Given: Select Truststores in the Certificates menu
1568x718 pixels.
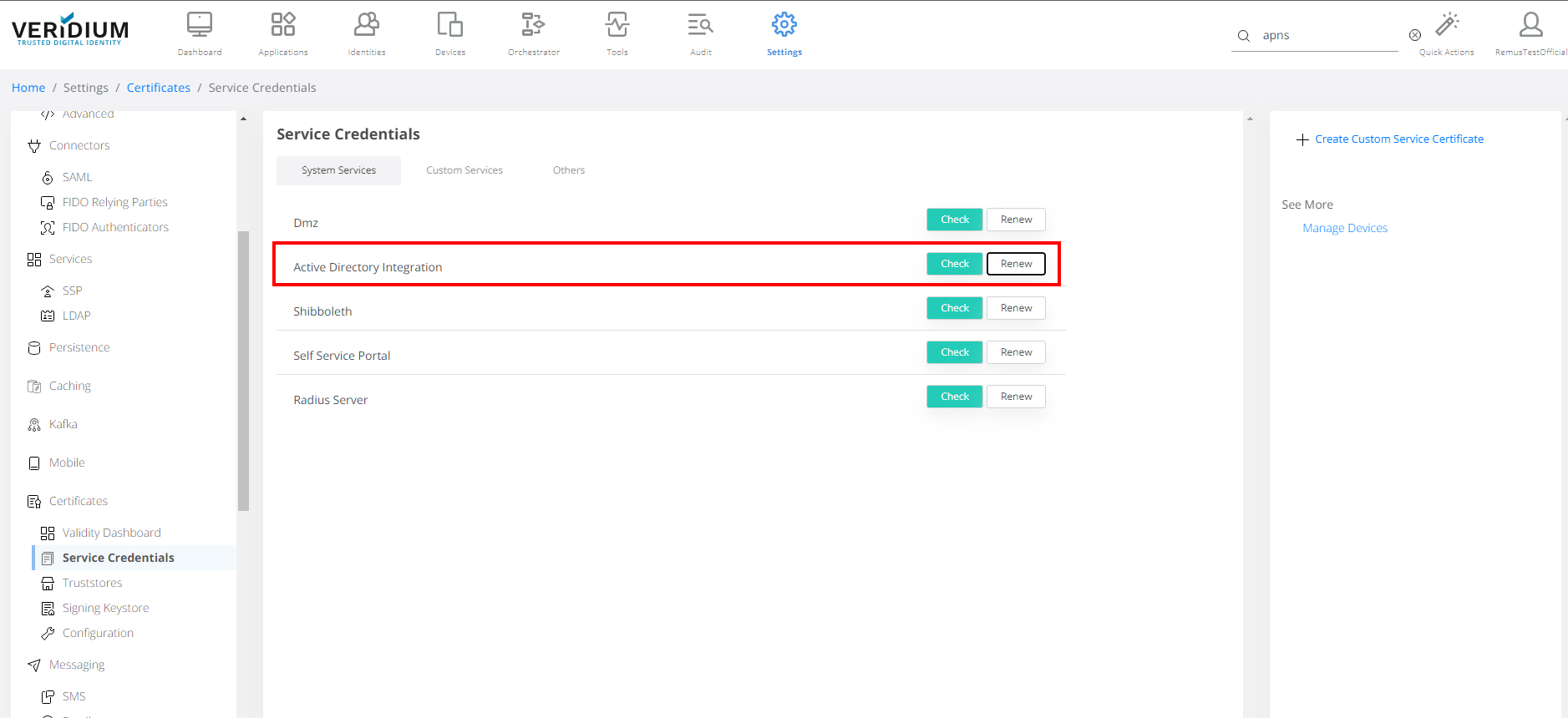Looking at the screenshot, I should point(92,583).
